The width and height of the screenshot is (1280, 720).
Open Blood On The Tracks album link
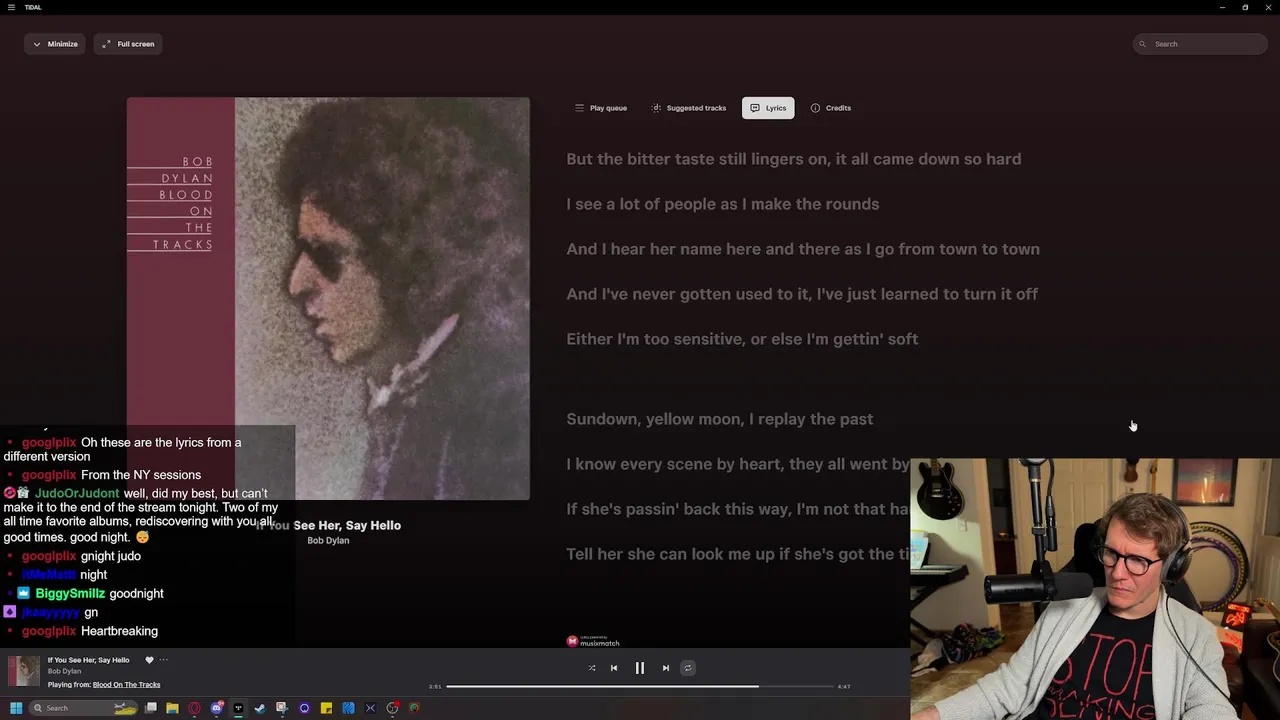click(126, 685)
